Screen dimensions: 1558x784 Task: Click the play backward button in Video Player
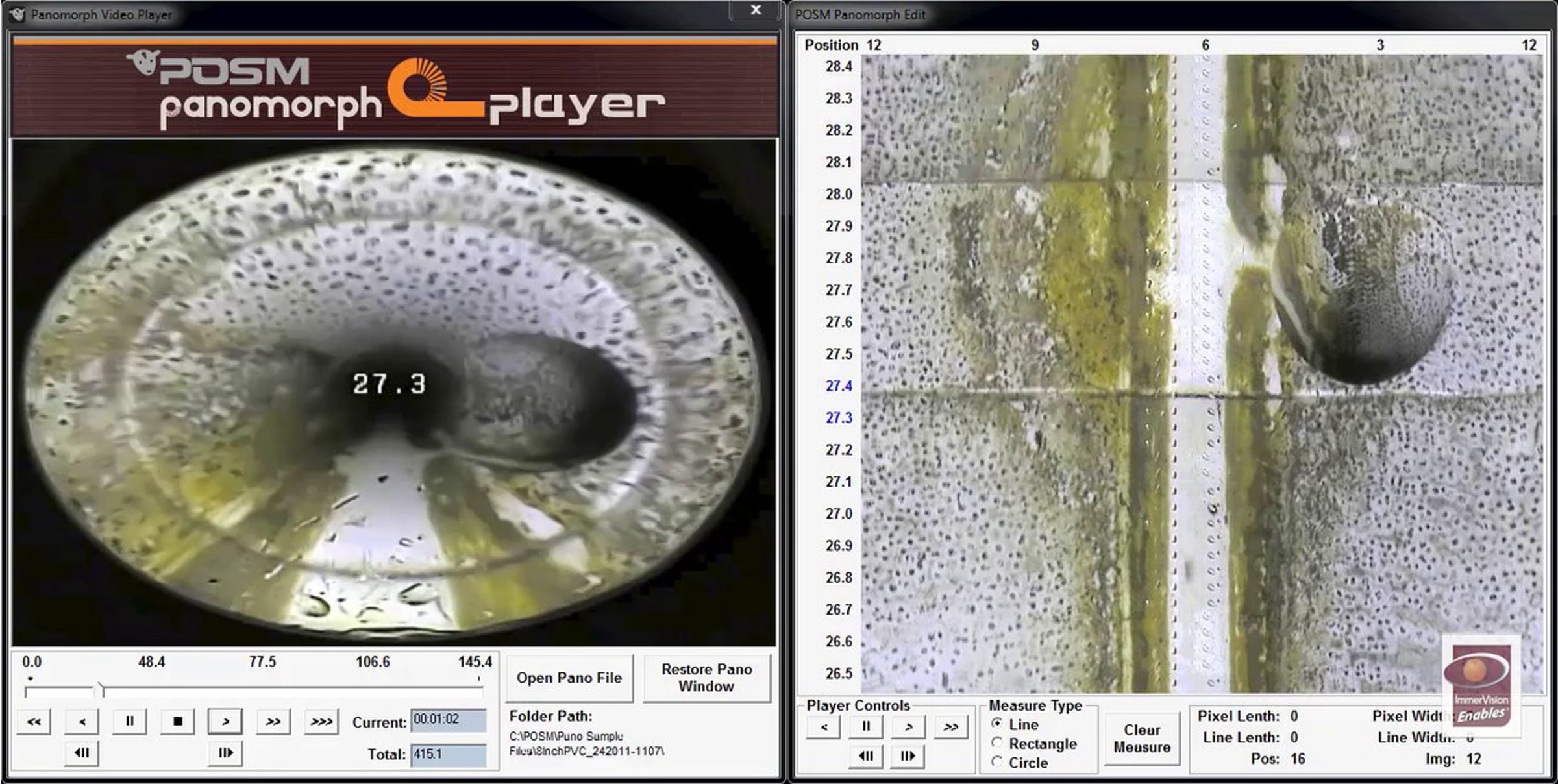[82, 721]
